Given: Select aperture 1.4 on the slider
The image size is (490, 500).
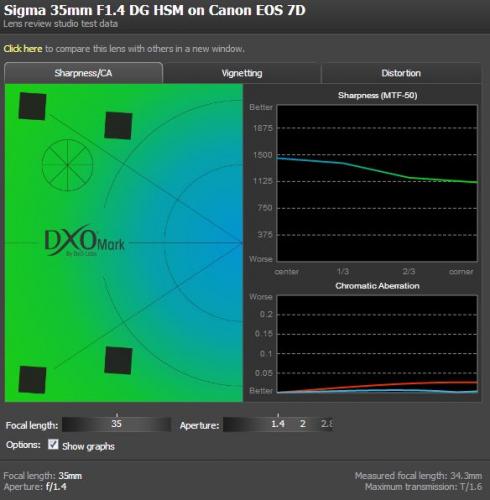Looking at the screenshot, I should (278, 424).
